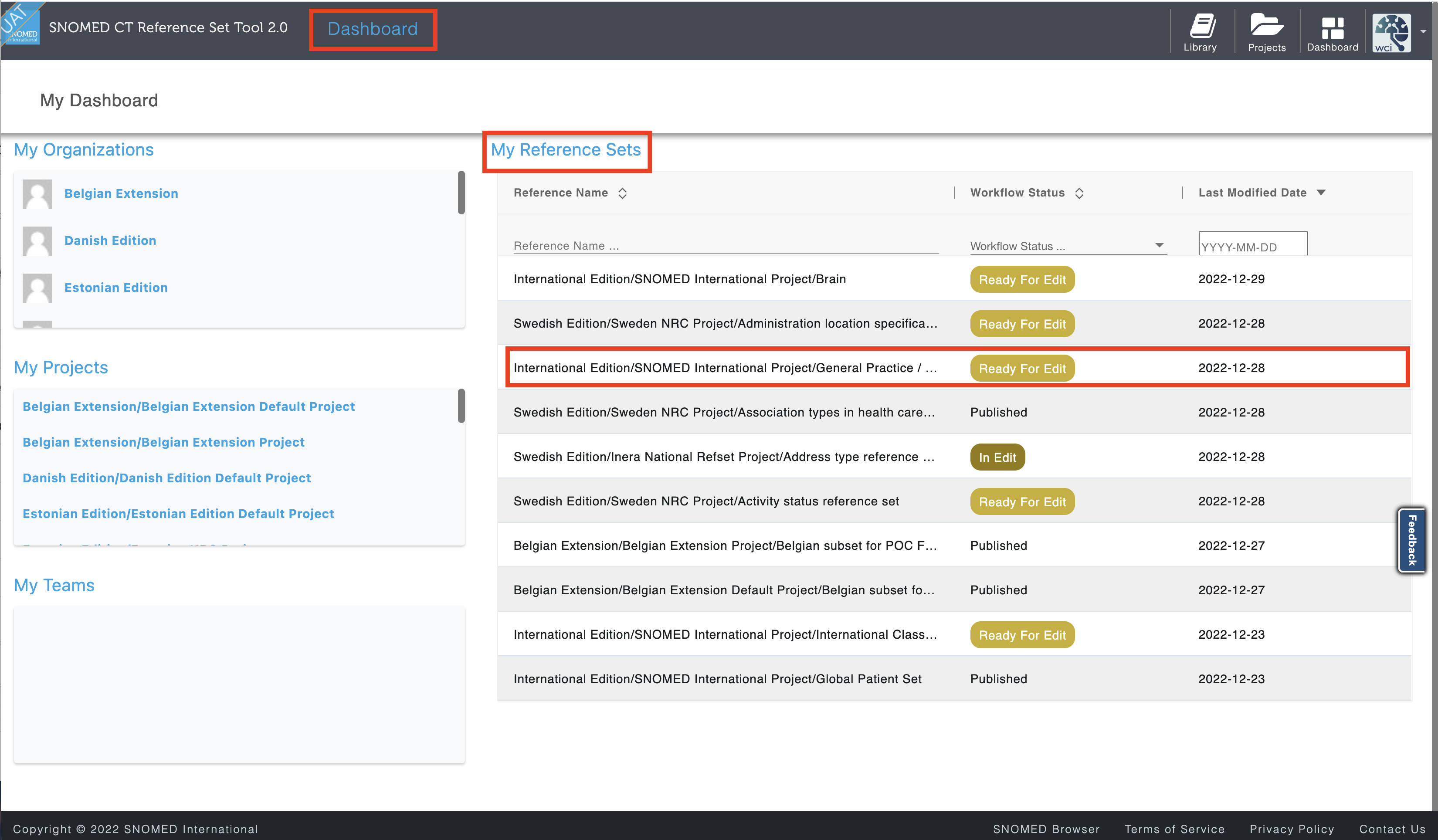Sort by Workflow Status arrows

click(x=1079, y=193)
